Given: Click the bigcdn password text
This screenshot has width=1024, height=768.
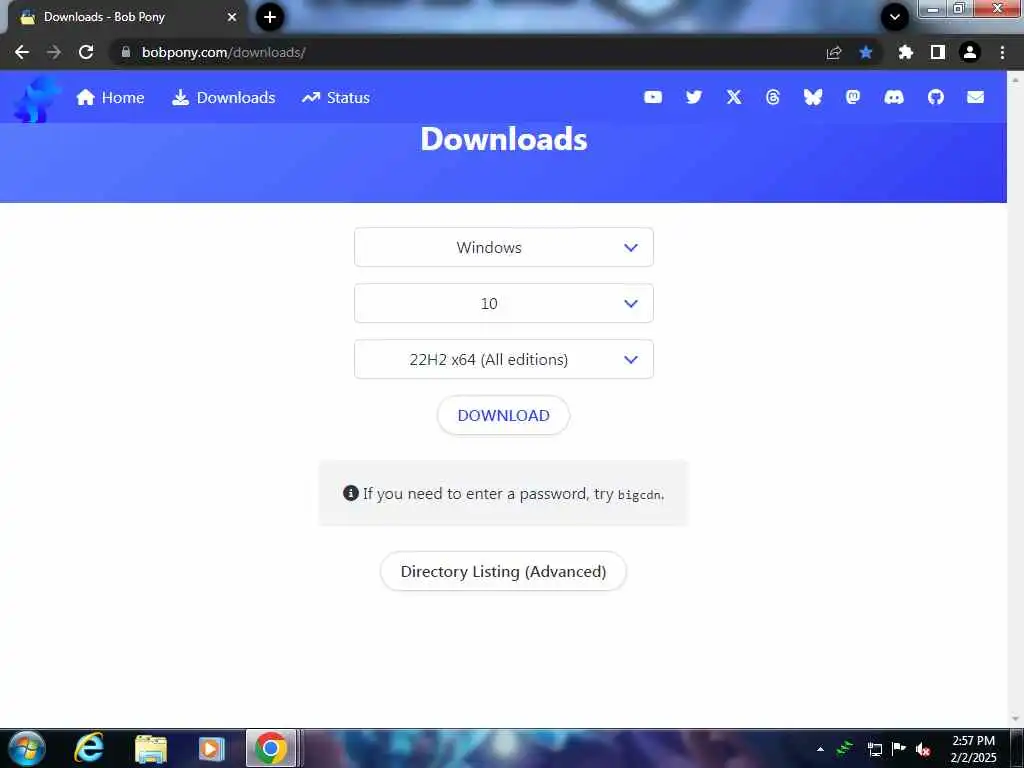Looking at the screenshot, I should pos(639,495).
